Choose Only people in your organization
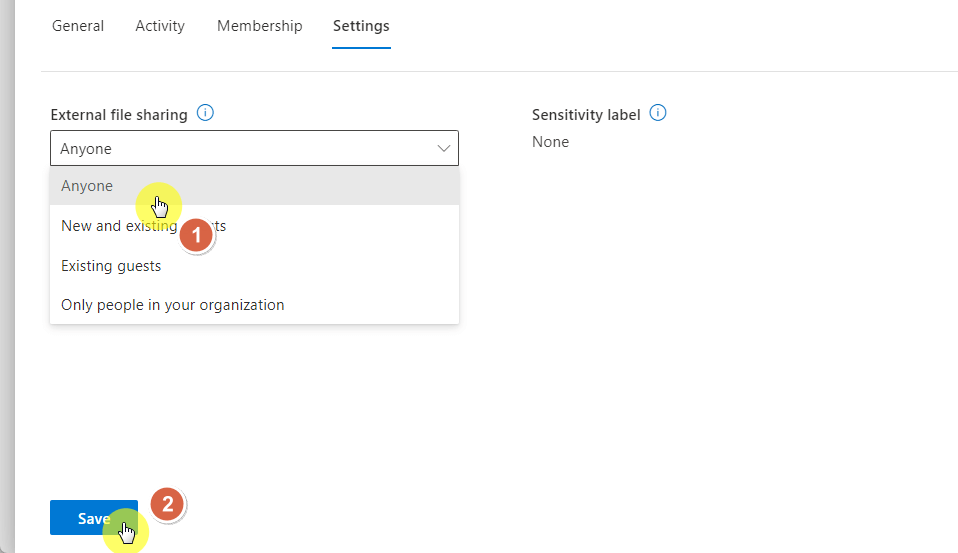The image size is (958, 553). click(x=254, y=305)
